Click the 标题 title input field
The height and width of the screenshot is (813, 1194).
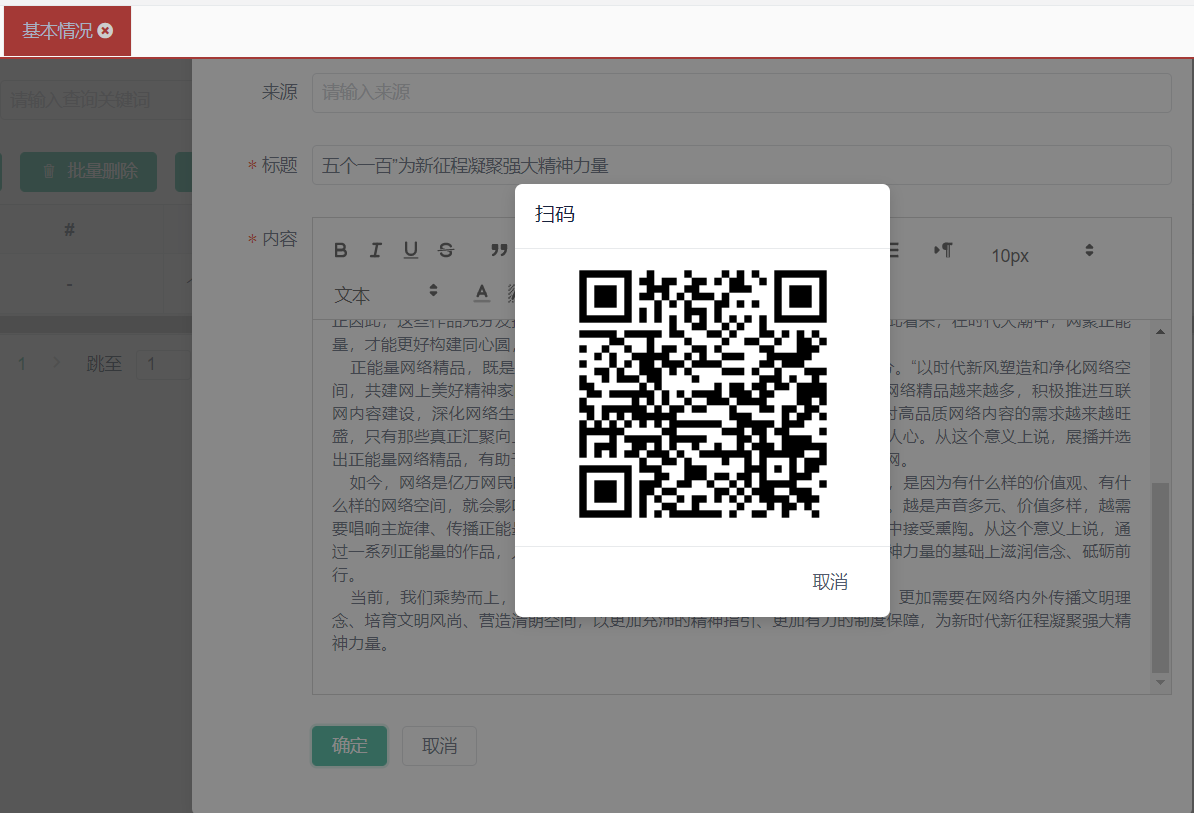740,166
